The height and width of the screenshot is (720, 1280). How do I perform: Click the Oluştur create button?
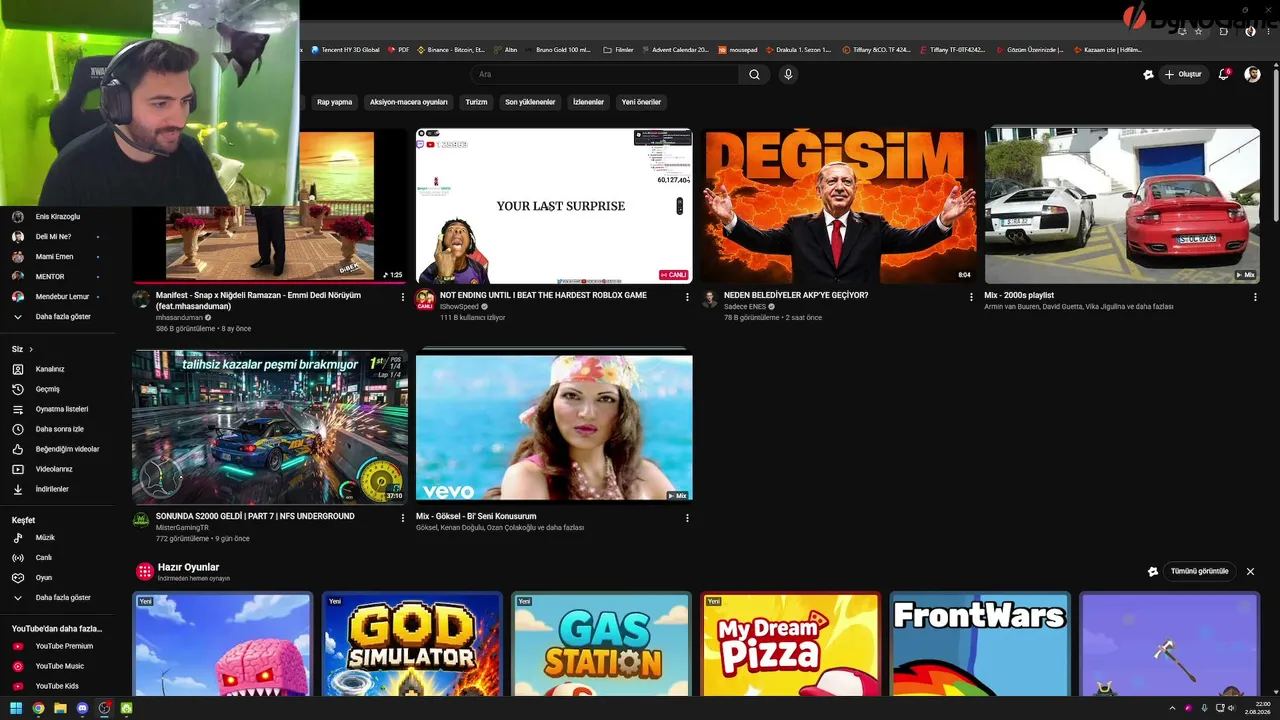[x=1183, y=74]
